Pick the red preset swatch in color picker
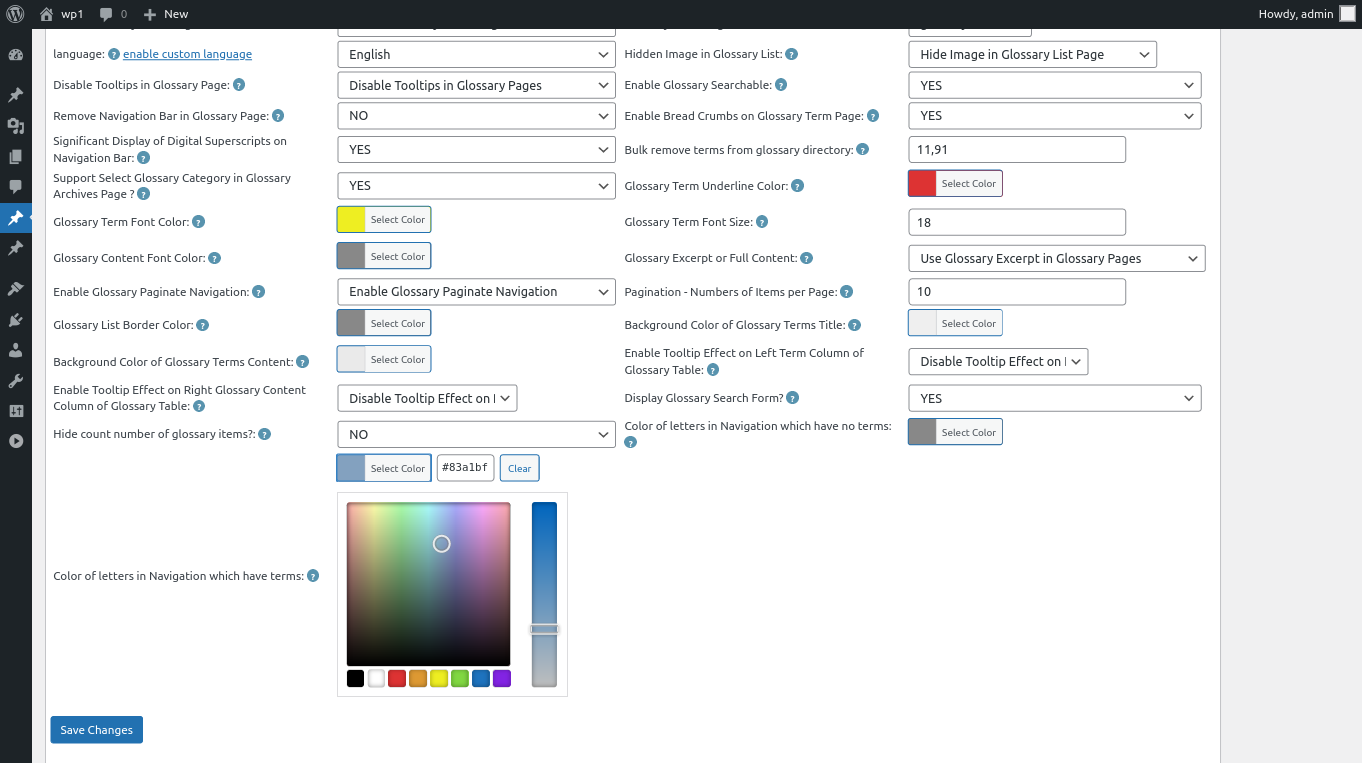This screenshot has height=763, width=1362. (x=397, y=679)
